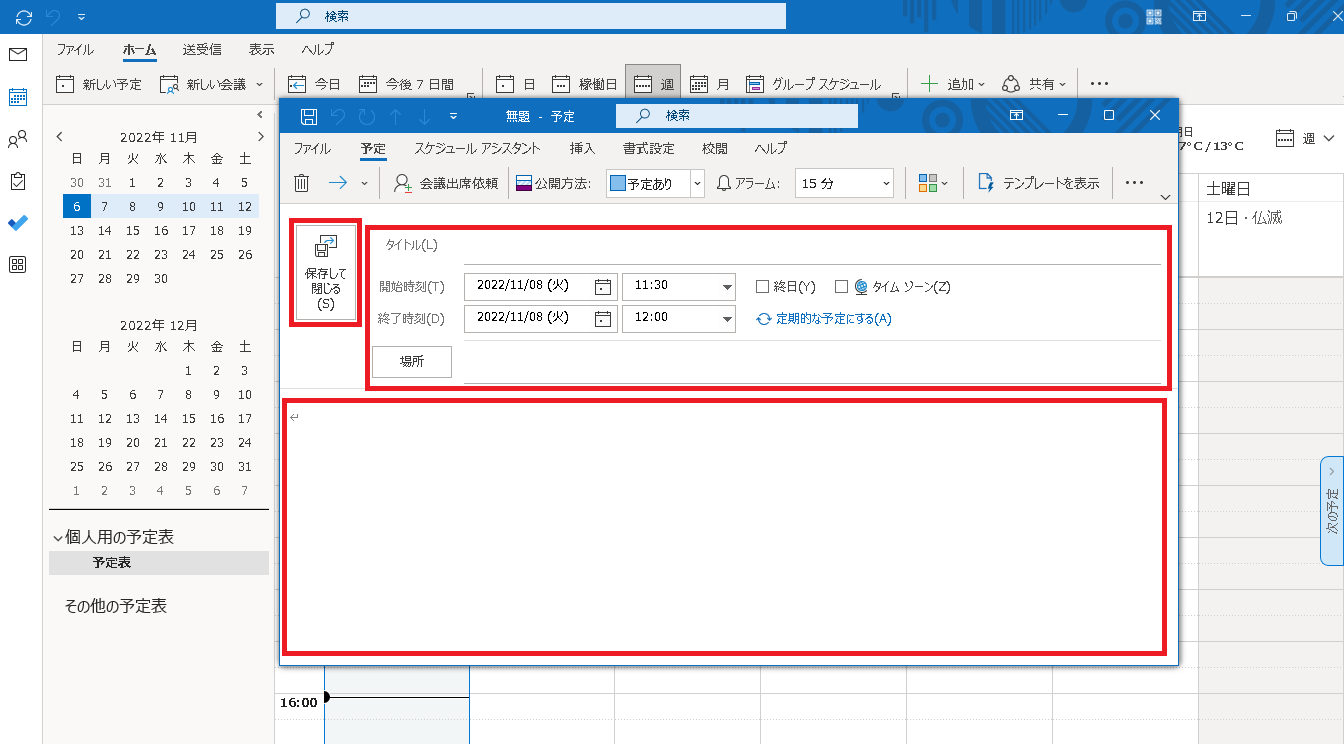Image resolution: width=1344 pixels, height=744 pixels.
Task: Click the title (タイトル) input field
Action: 810,246
